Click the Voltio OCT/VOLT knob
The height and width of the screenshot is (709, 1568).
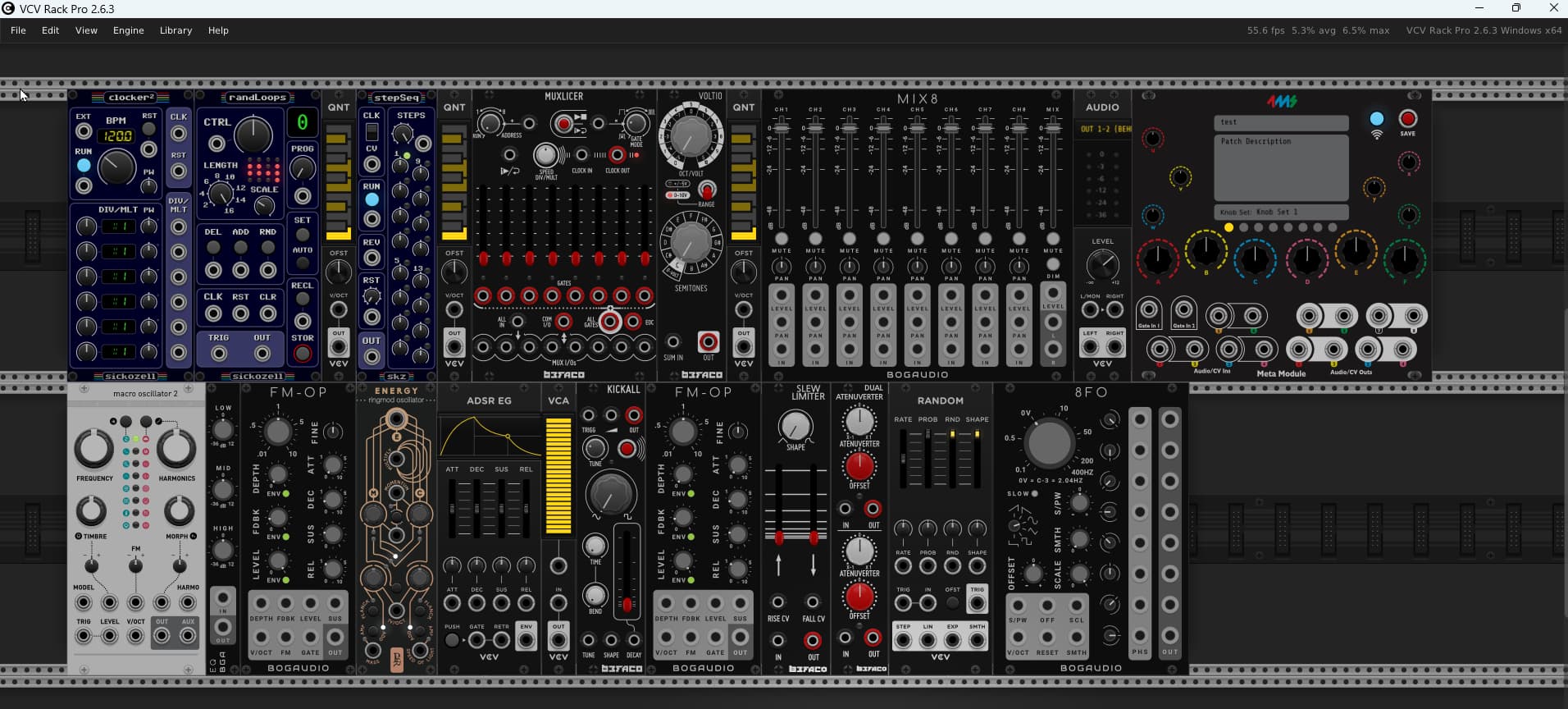(691, 136)
